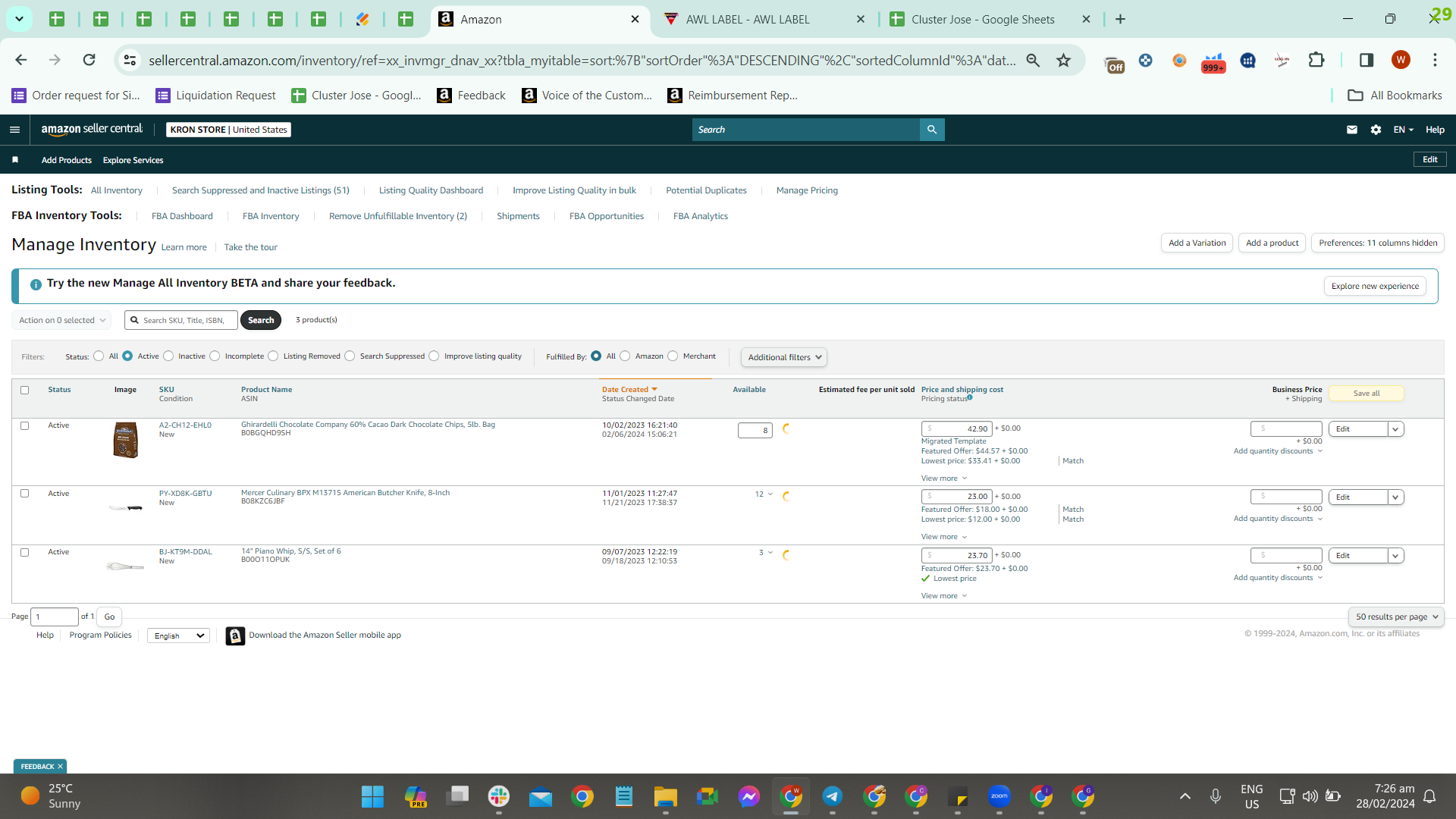Open the English language dropdown in footer
Viewport: 1456px width, 819px height.
tap(178, 635)
